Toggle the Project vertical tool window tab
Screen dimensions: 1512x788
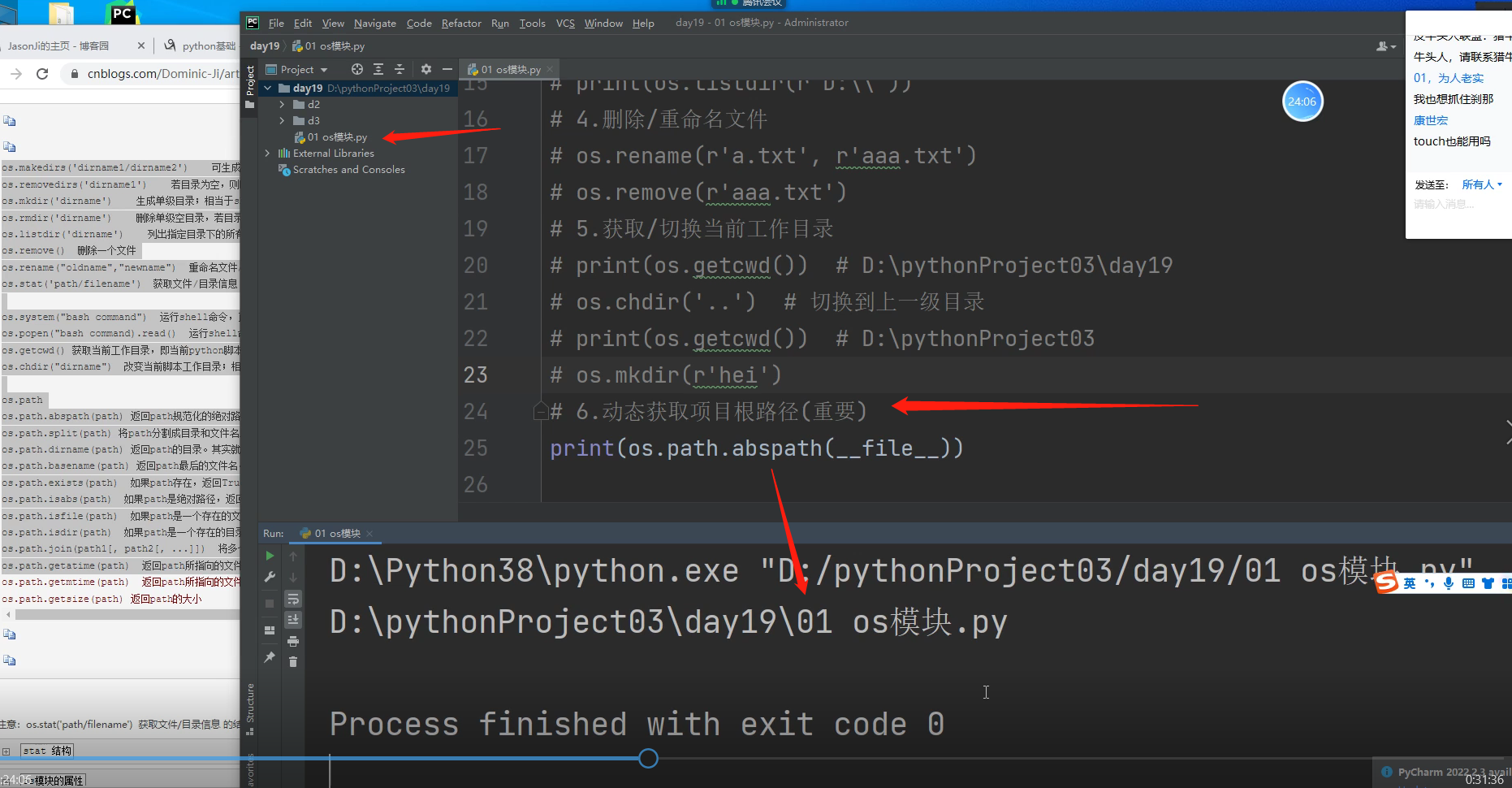tap(250, 87)
